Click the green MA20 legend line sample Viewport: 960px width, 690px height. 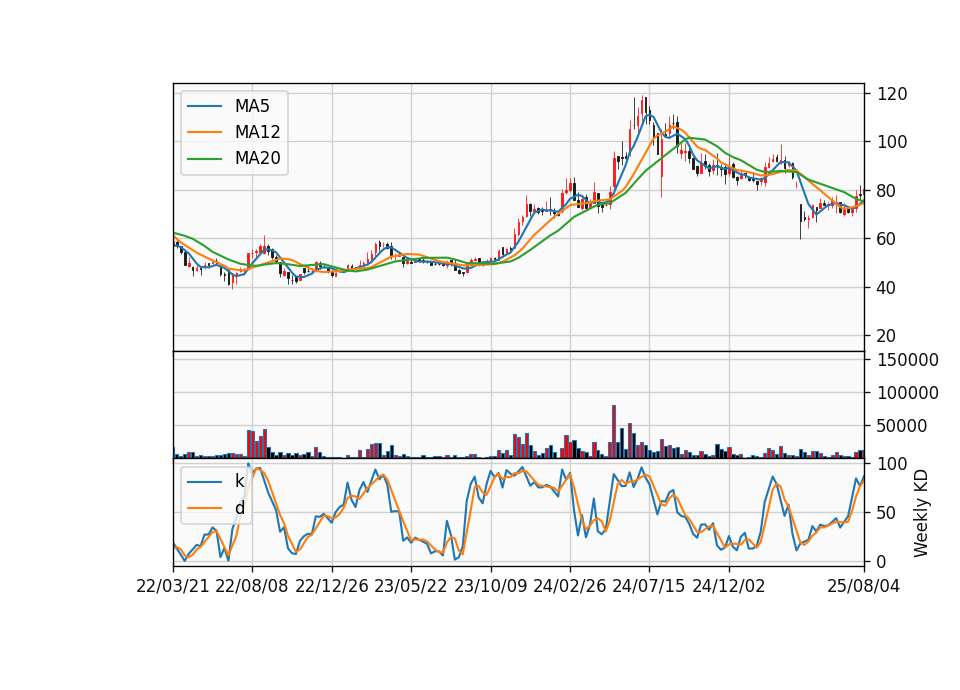coord(204,159)
